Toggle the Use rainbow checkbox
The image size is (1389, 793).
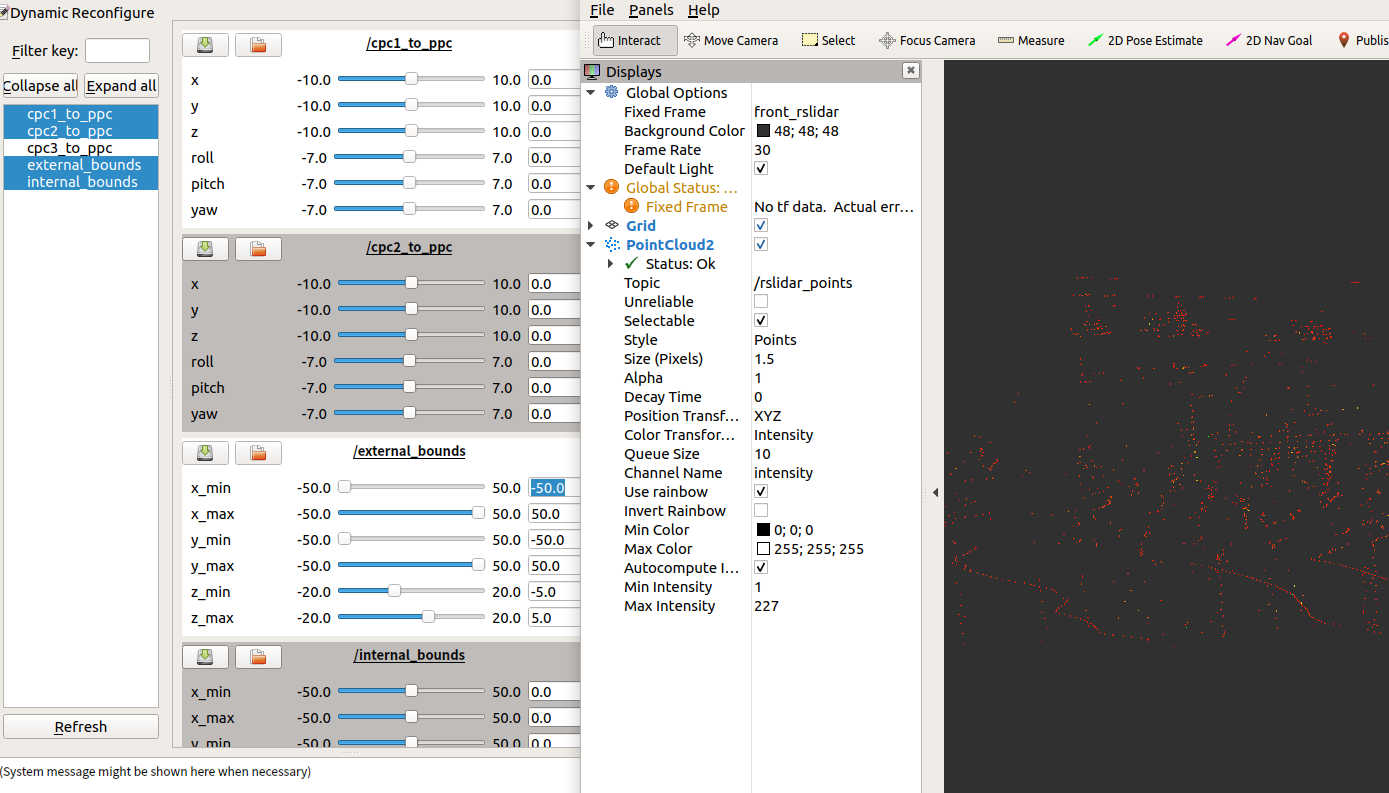click(x=761, y=491)
